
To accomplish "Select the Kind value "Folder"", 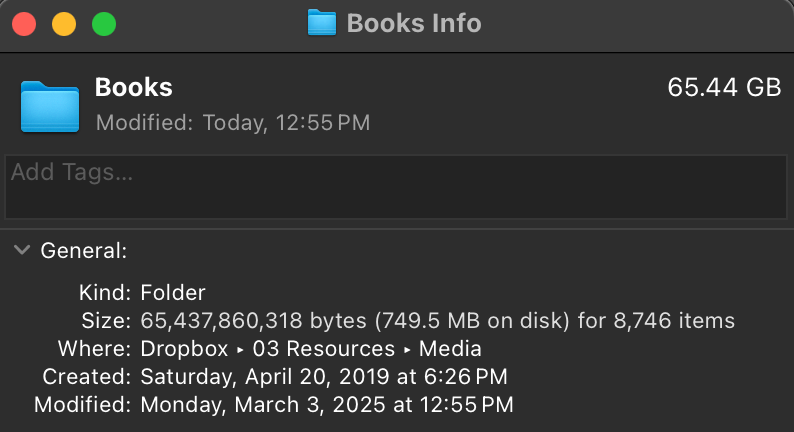I will (173, 293).
